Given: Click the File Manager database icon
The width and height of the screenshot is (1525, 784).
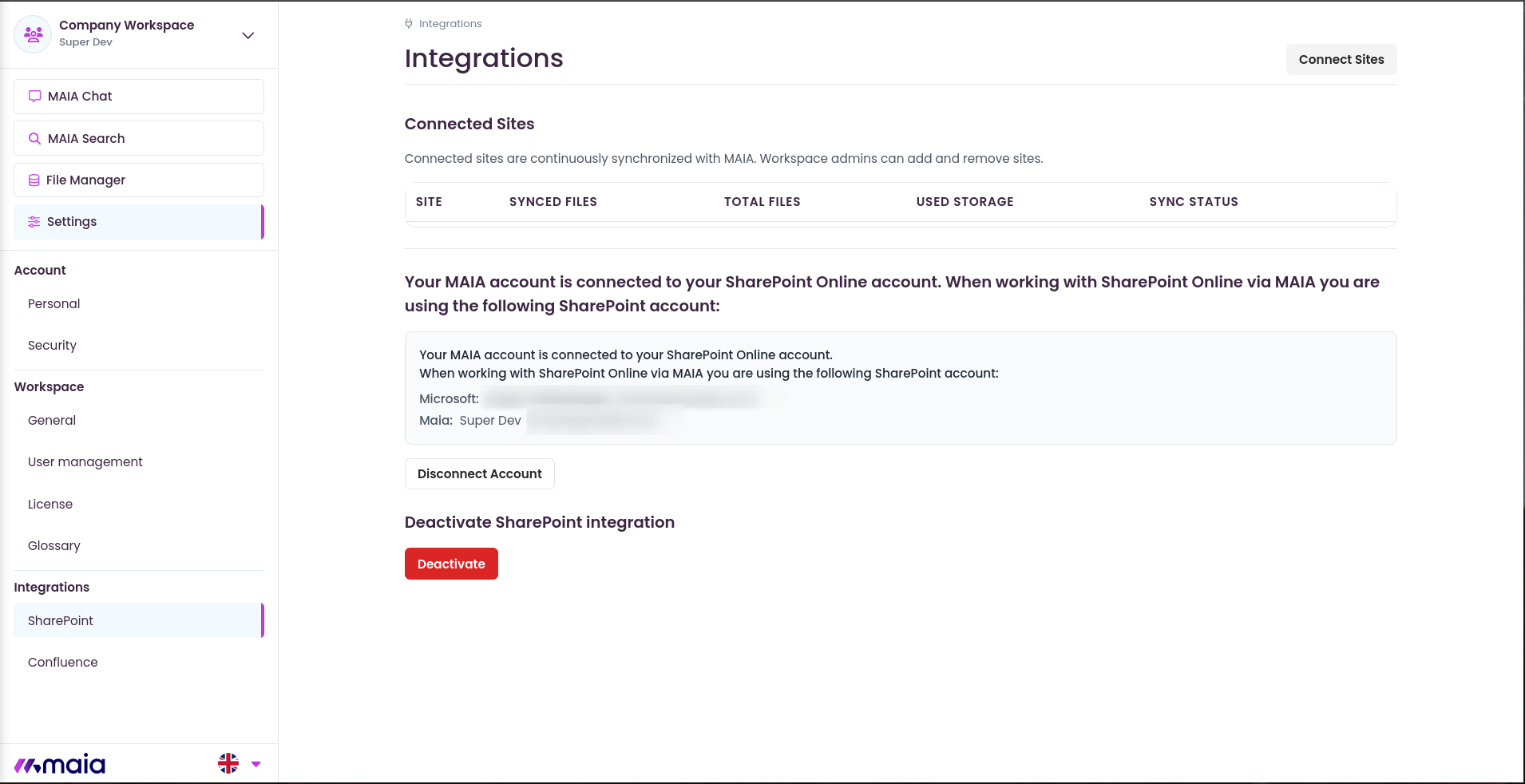Looking at the screenshot, I should click(x=34, y=180).
